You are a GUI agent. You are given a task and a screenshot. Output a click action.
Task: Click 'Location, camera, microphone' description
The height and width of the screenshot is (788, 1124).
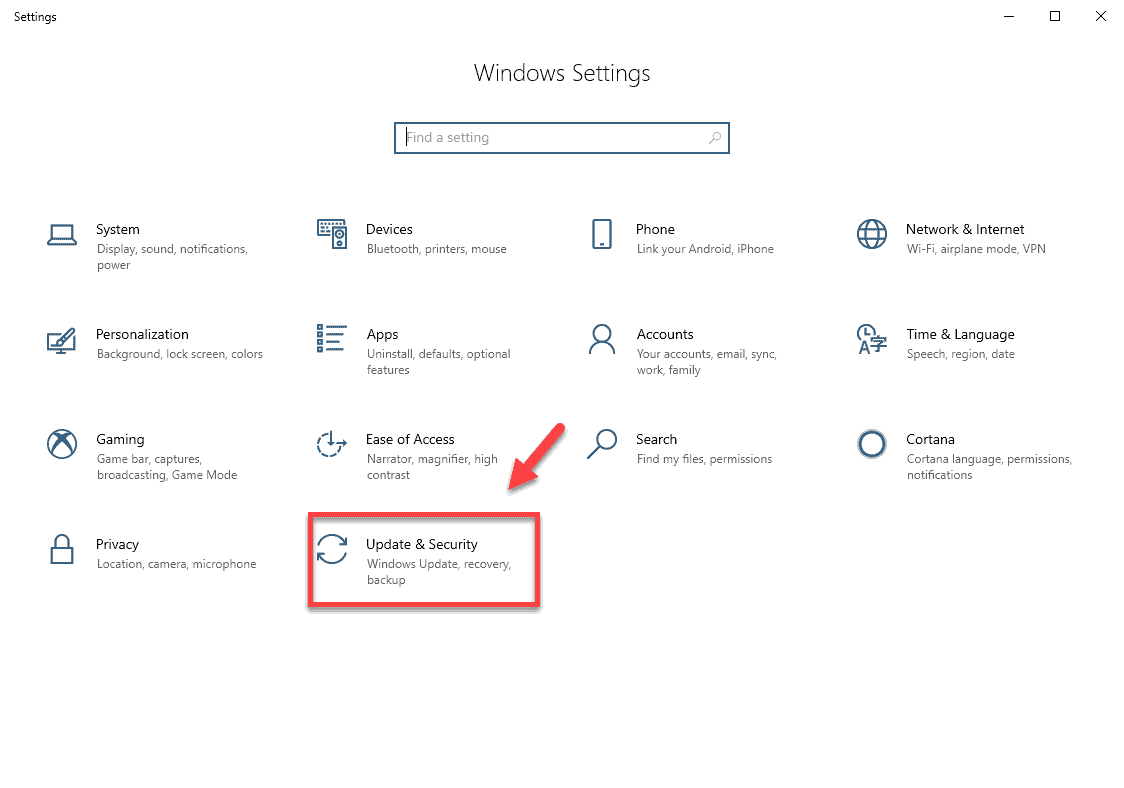[176, 564]
